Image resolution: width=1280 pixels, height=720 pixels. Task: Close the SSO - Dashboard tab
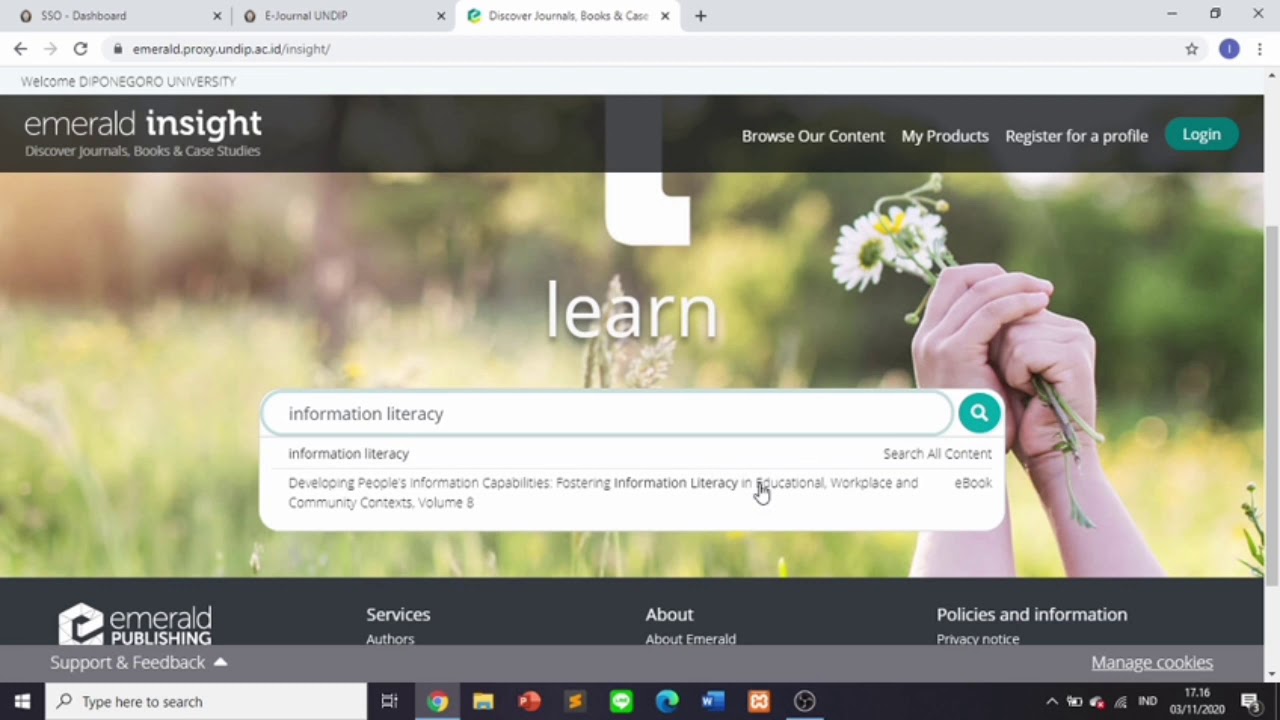click(x=217, y=16)
